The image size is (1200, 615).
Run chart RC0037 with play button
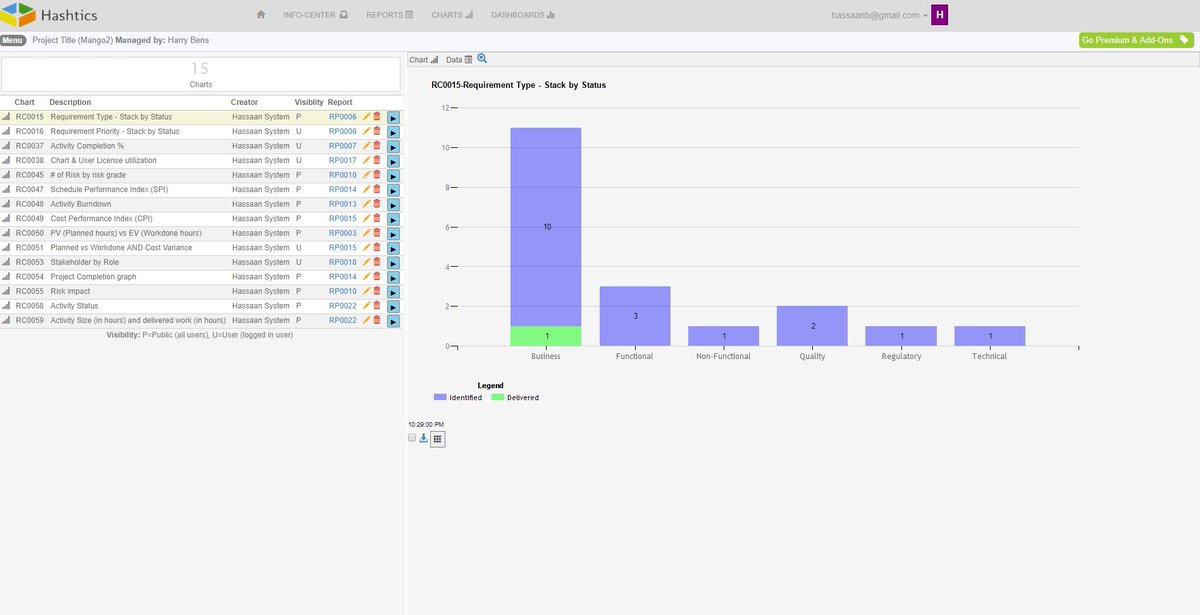pyautogui.click(x=393, y=146)
